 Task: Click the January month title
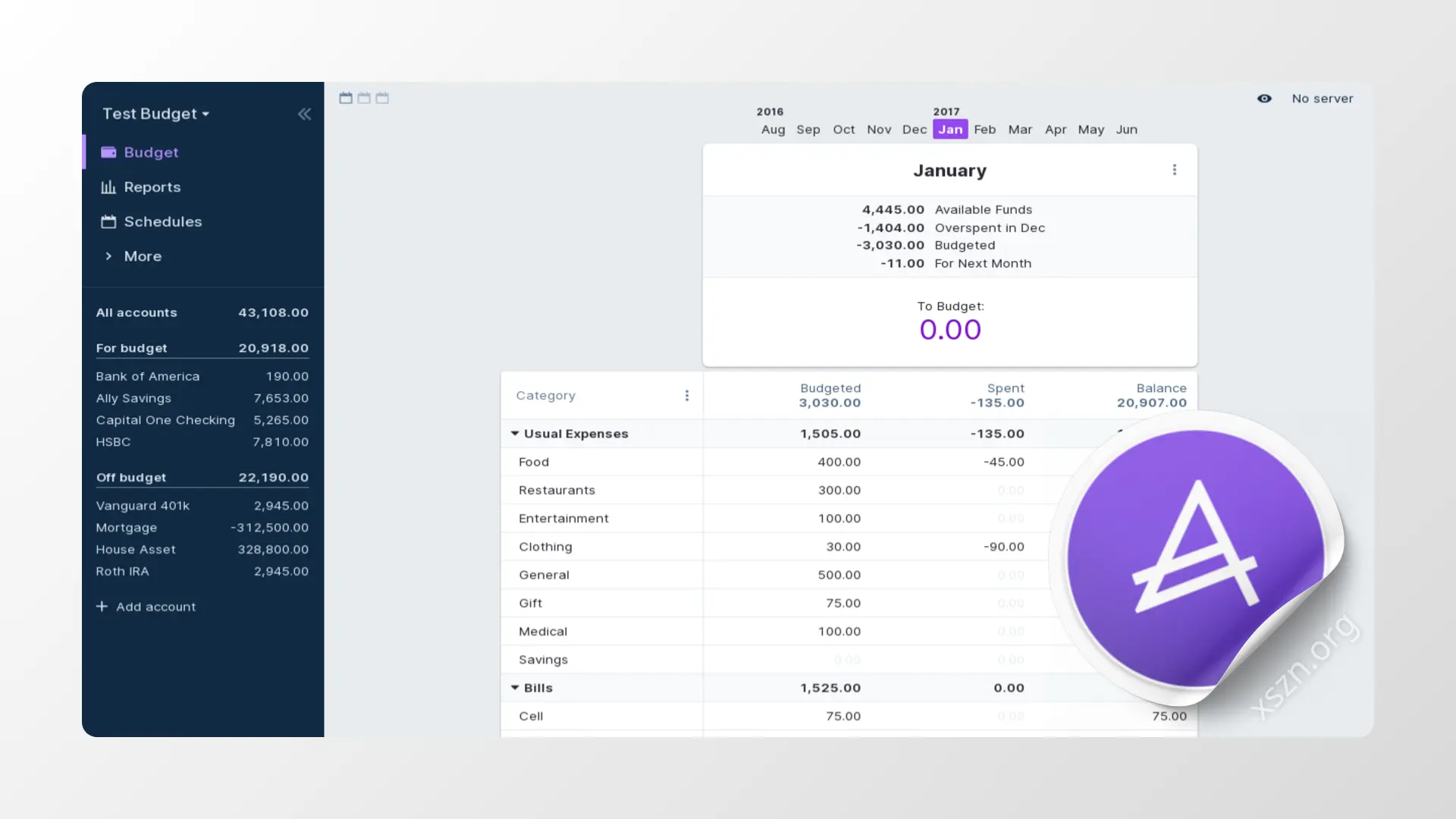tap(949, 171)
